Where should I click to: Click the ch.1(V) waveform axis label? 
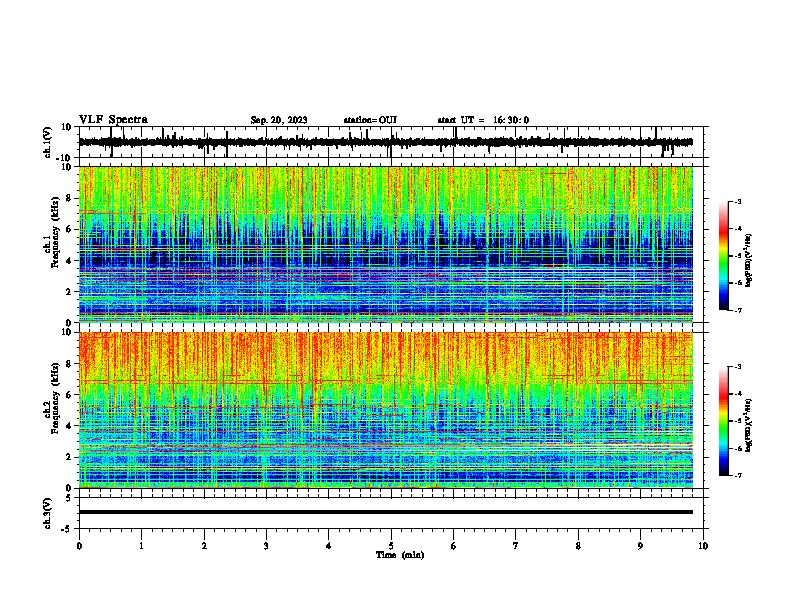pos(48,142)
